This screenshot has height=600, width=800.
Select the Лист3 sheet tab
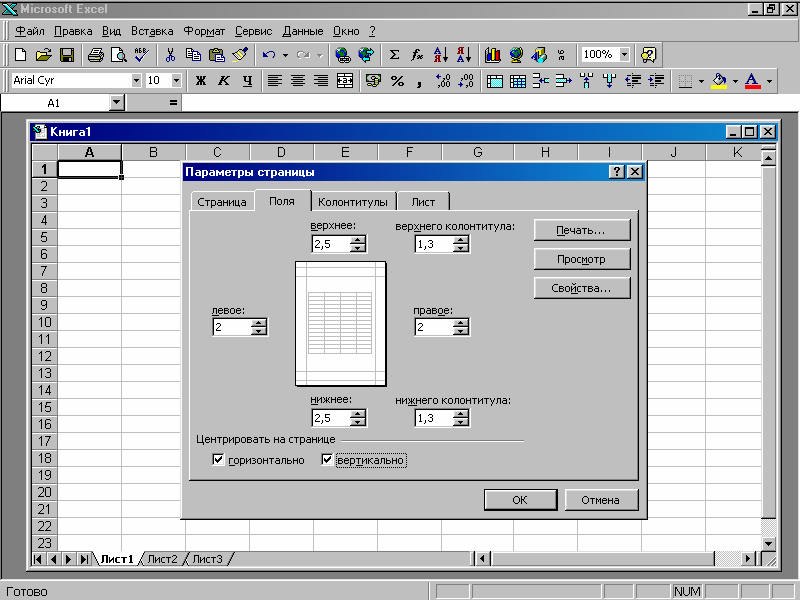point(208,559)
